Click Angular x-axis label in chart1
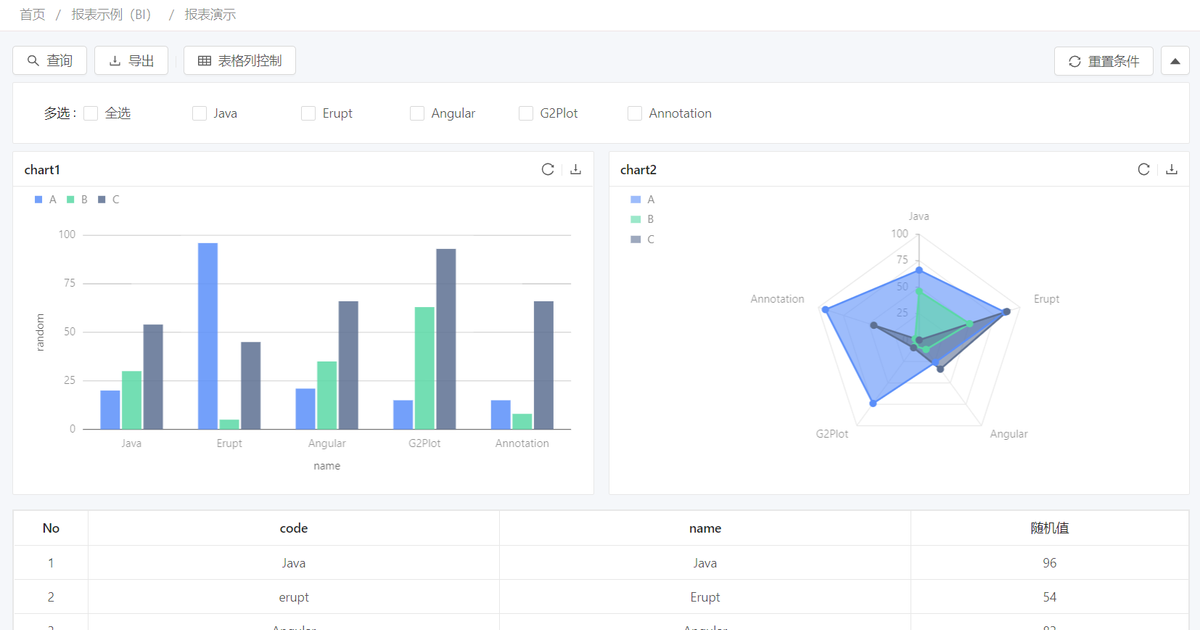 click(327, 443)
